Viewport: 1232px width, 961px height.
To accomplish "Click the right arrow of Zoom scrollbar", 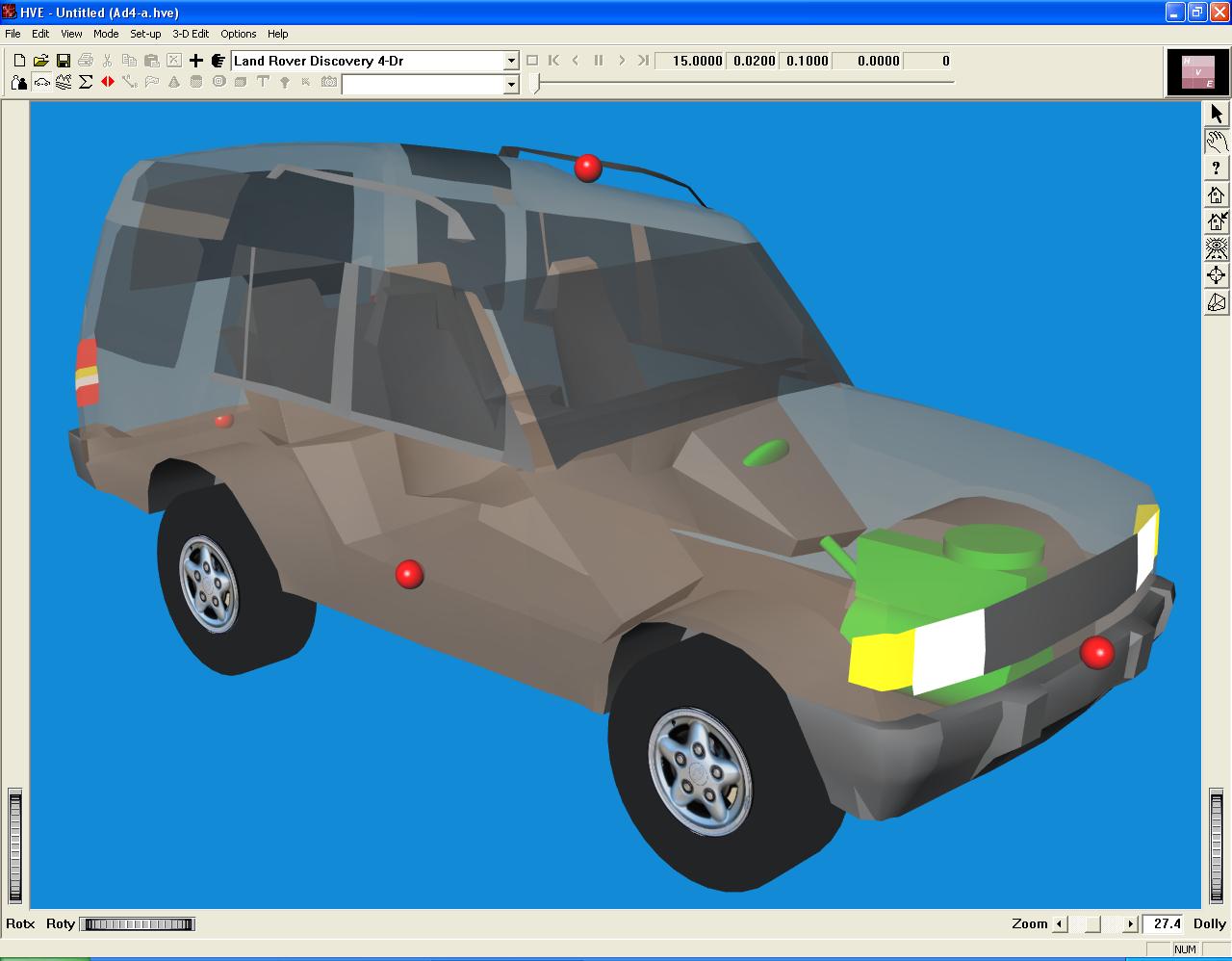I will tap(1131, 924).
